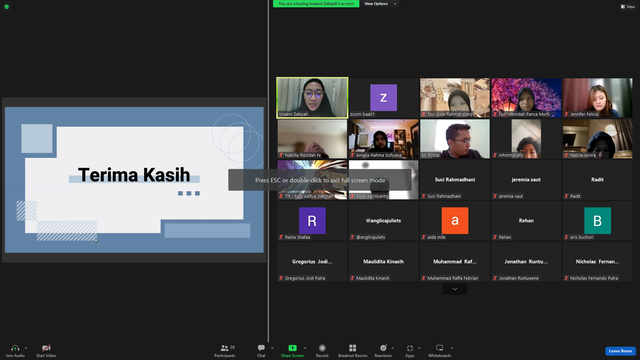Click muted mic icon on aris buchori's tile
Image resolution: width=640 pixels, height=360 pixels.
567,237
